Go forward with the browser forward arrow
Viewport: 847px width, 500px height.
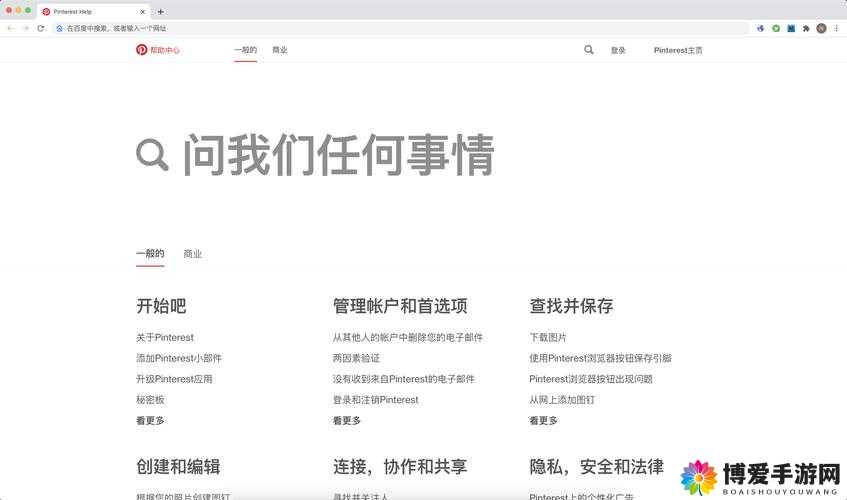[x=25, y=28]
